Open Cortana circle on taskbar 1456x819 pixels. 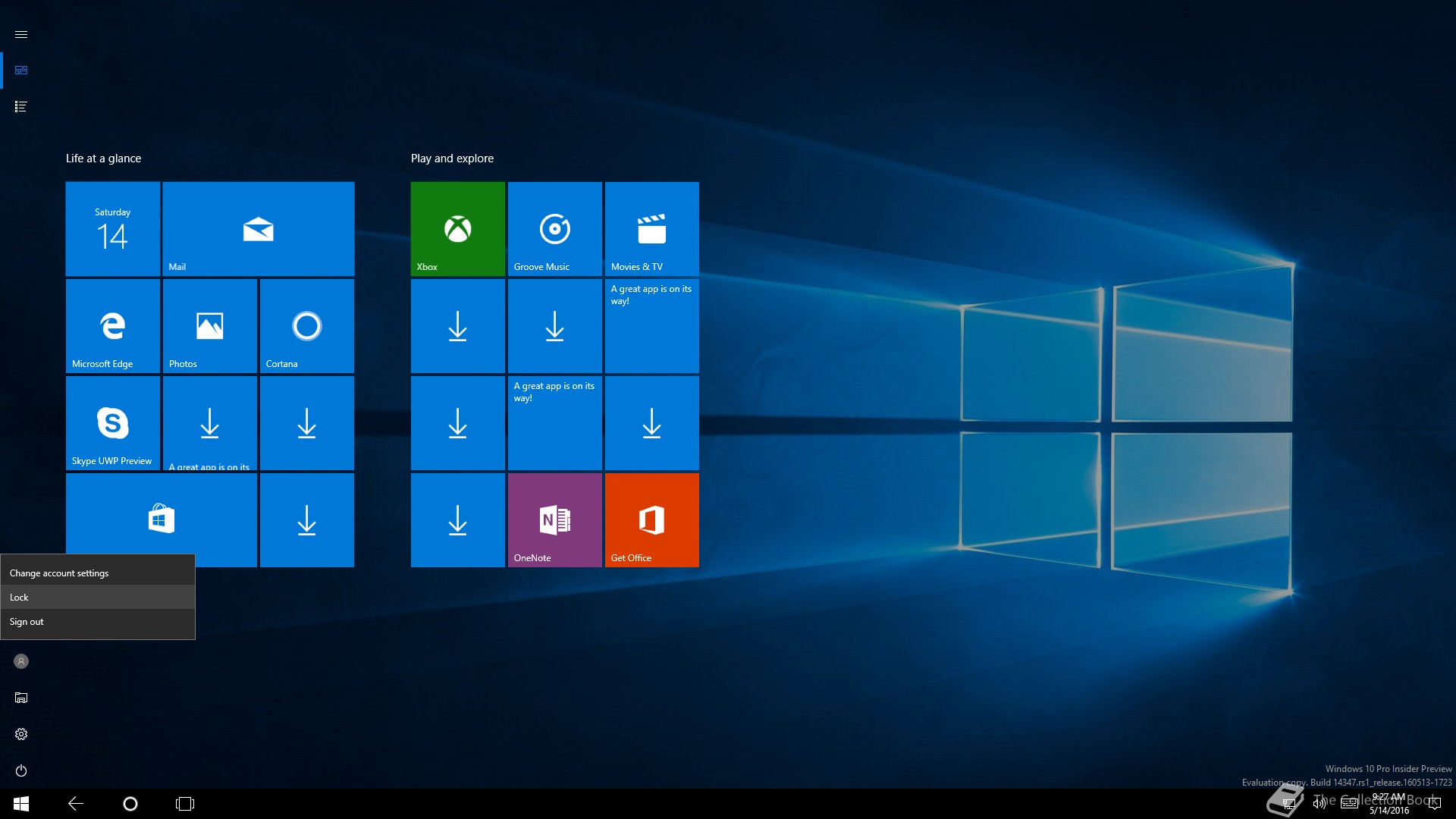(130, 804)
